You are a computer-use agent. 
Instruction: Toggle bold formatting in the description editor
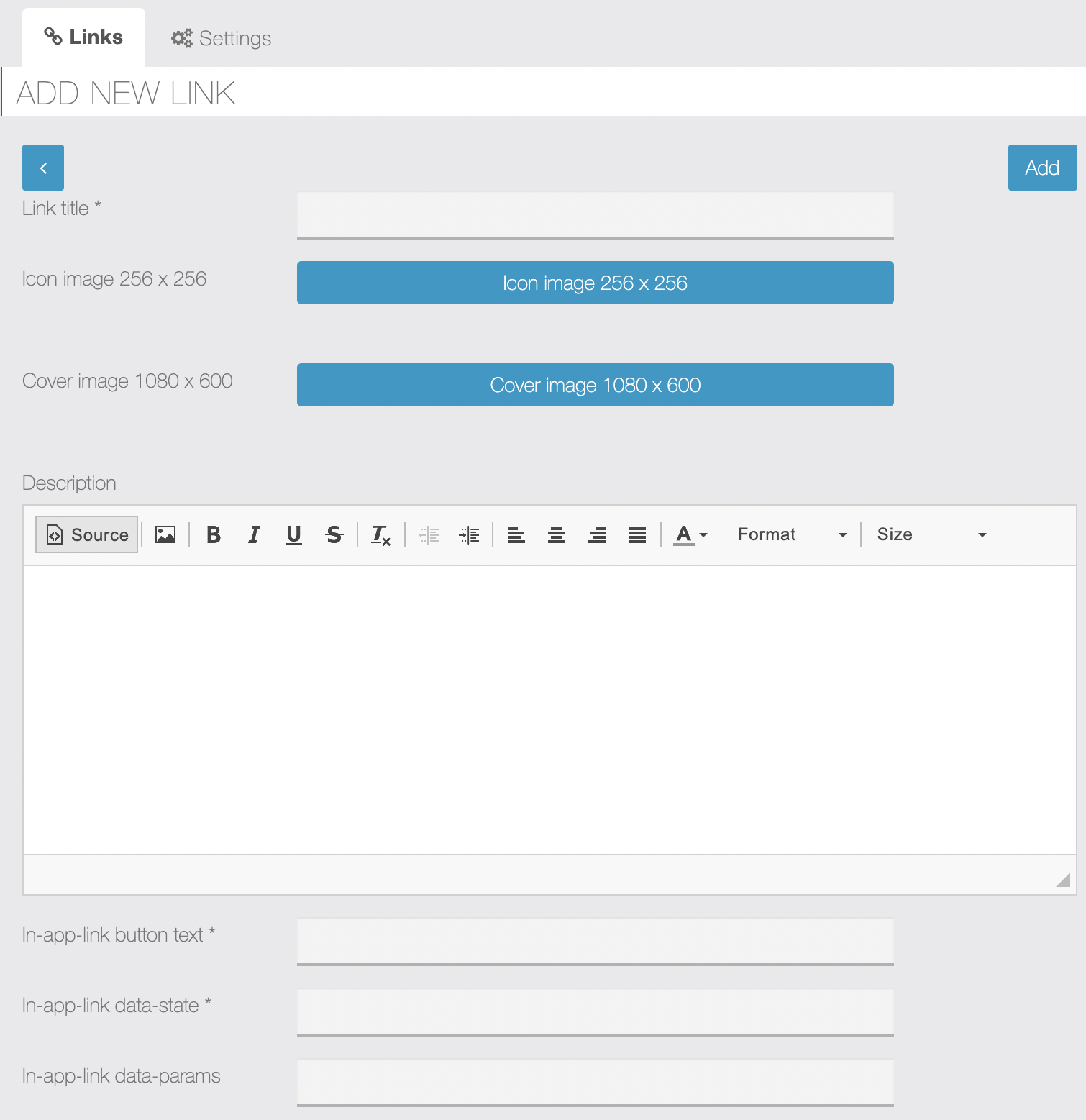214,534
